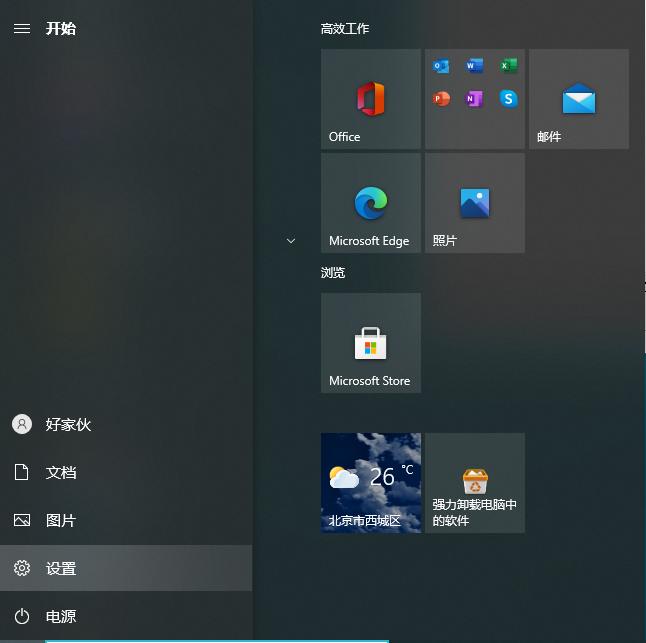Image resolution: width=646 pixels, height=643 pixels.
Task: Launch Skype from the Office apps folder
Action: click(508, 99)
